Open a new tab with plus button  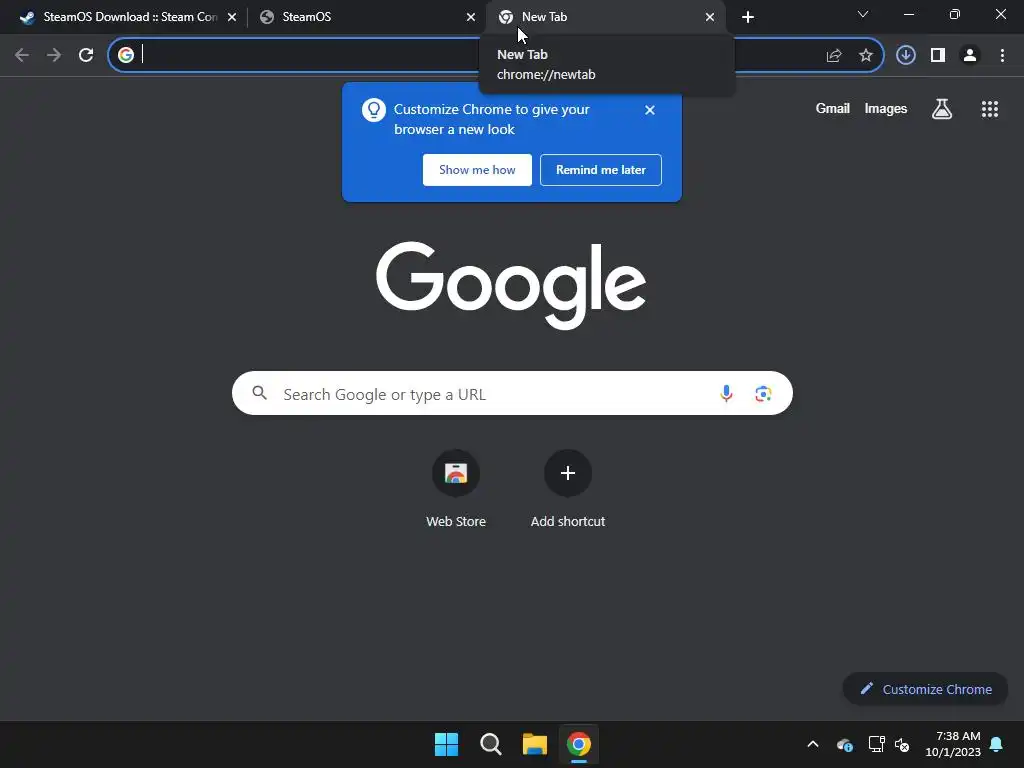tap(748, 17)
